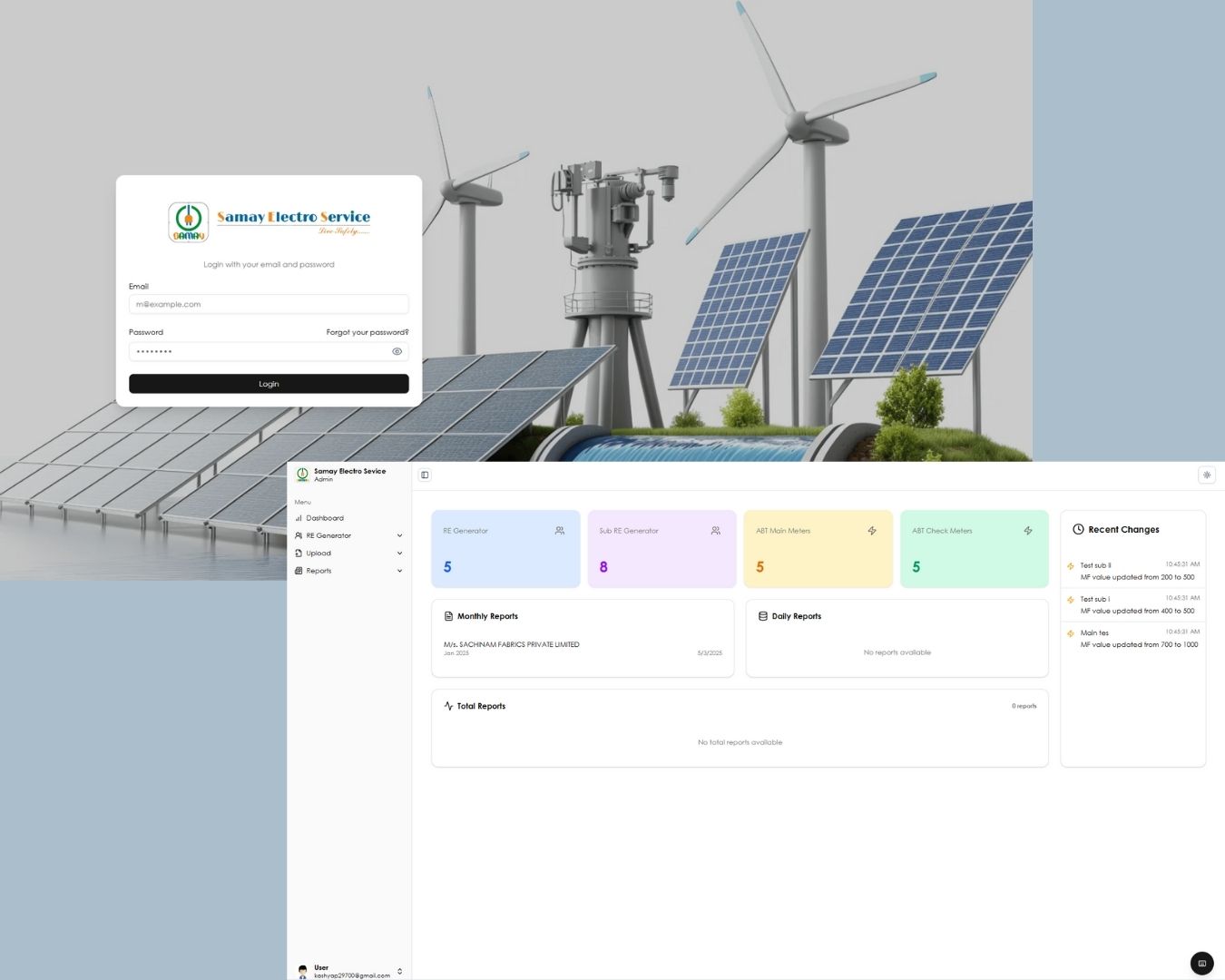Click the Monthly Reports document icon
The height and width of the screenshot is (980, 1225).
(x=448, y=616)
